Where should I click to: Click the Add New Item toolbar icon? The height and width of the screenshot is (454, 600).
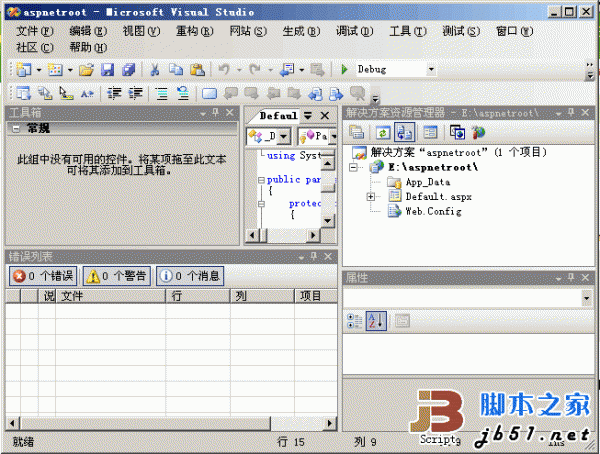[x=55, y=70]
